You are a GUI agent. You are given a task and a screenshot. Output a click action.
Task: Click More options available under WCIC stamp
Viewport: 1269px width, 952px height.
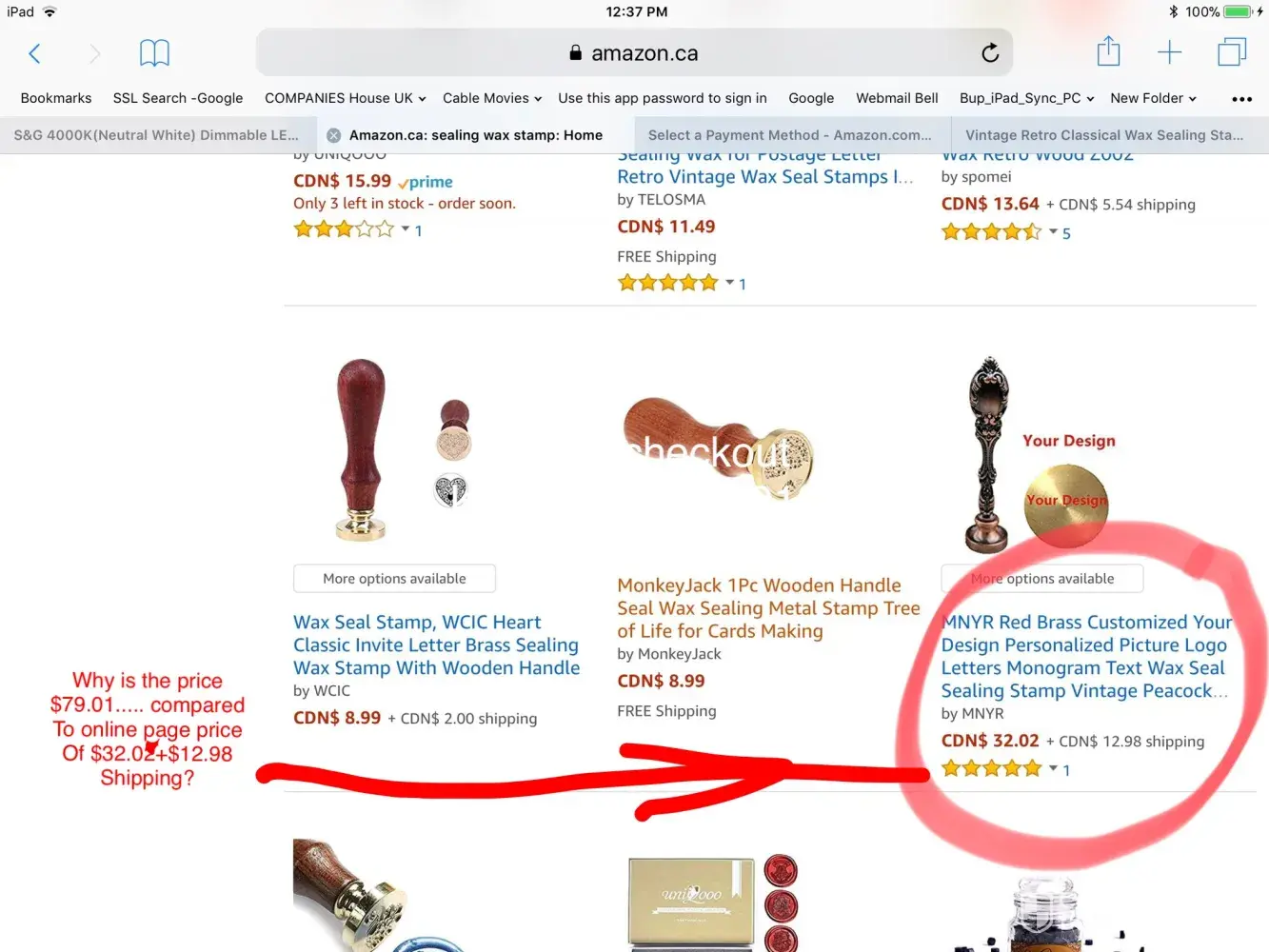394,578
